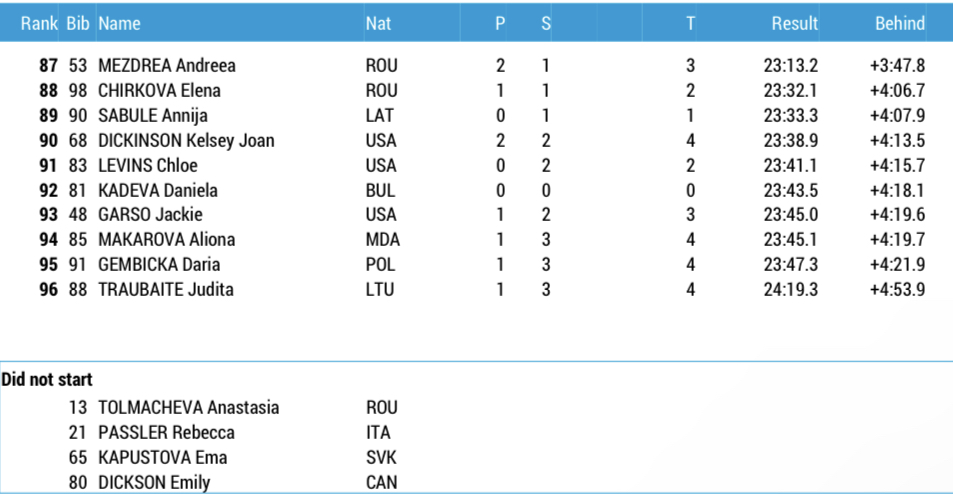The height and width of the screenshot is (494, 953).
Task: Click the Did not start heading
Action: tap(47, 380)
